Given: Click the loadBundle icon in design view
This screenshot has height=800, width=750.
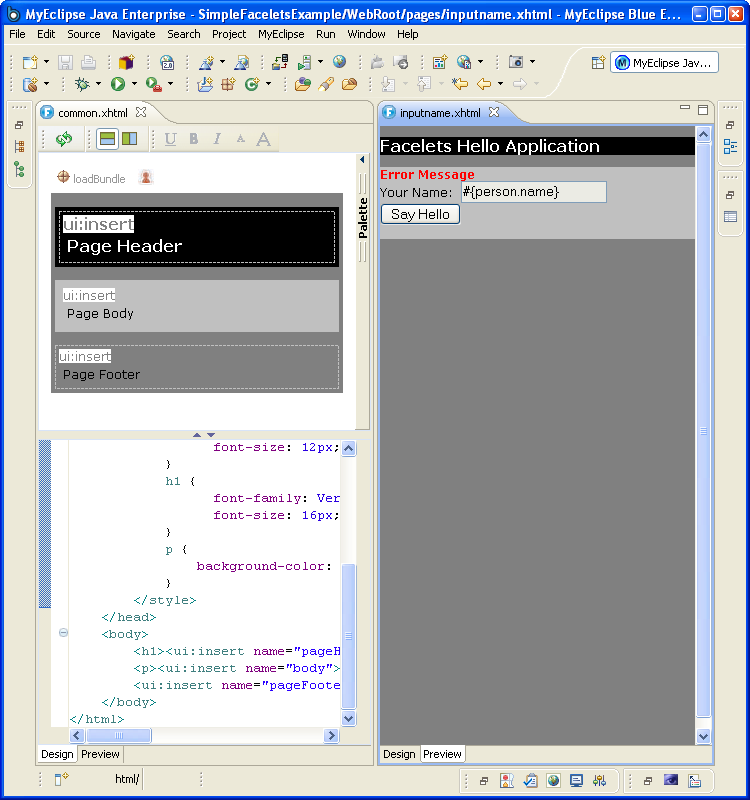Looking at the screenshot, I should (63, 178).
